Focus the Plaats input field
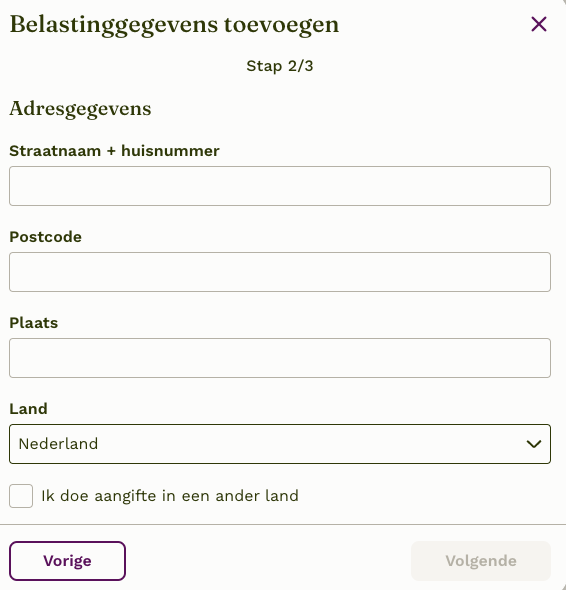Image resolution: width=566 pixels, height=590 pixels. click(280, 358)
